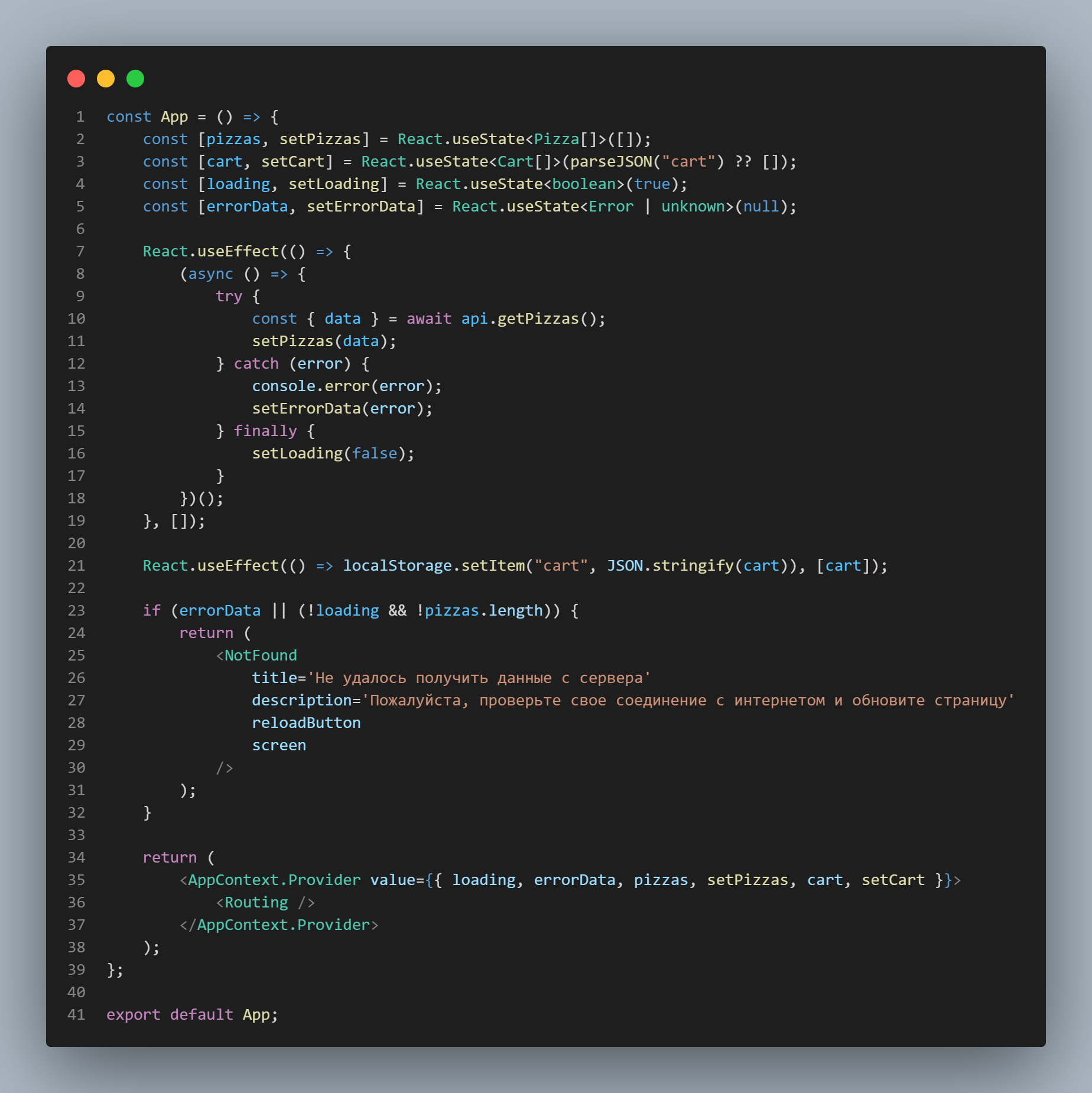The image size is (1092, 1093).
Task: Click 'export' keyword on line 41
Action: click(134, 1015)
